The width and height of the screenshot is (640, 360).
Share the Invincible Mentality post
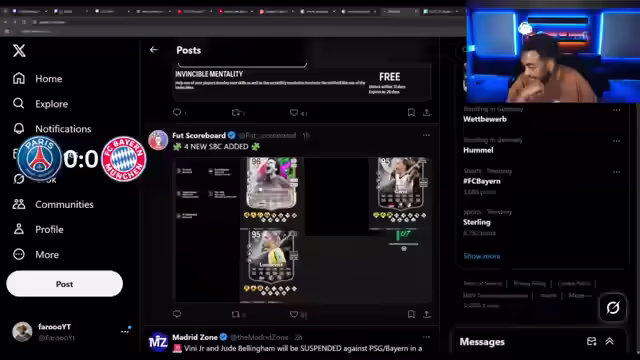tap(427, 112)
